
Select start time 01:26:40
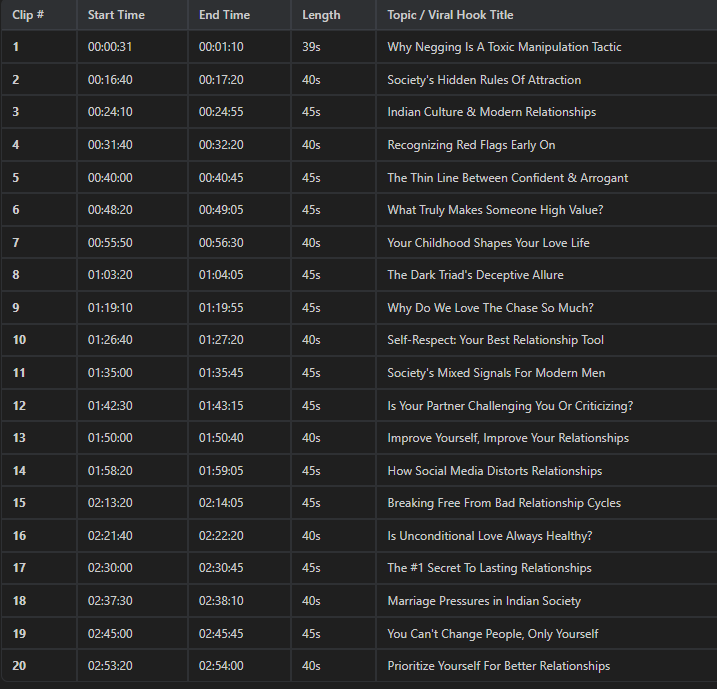tap(110, 340)
